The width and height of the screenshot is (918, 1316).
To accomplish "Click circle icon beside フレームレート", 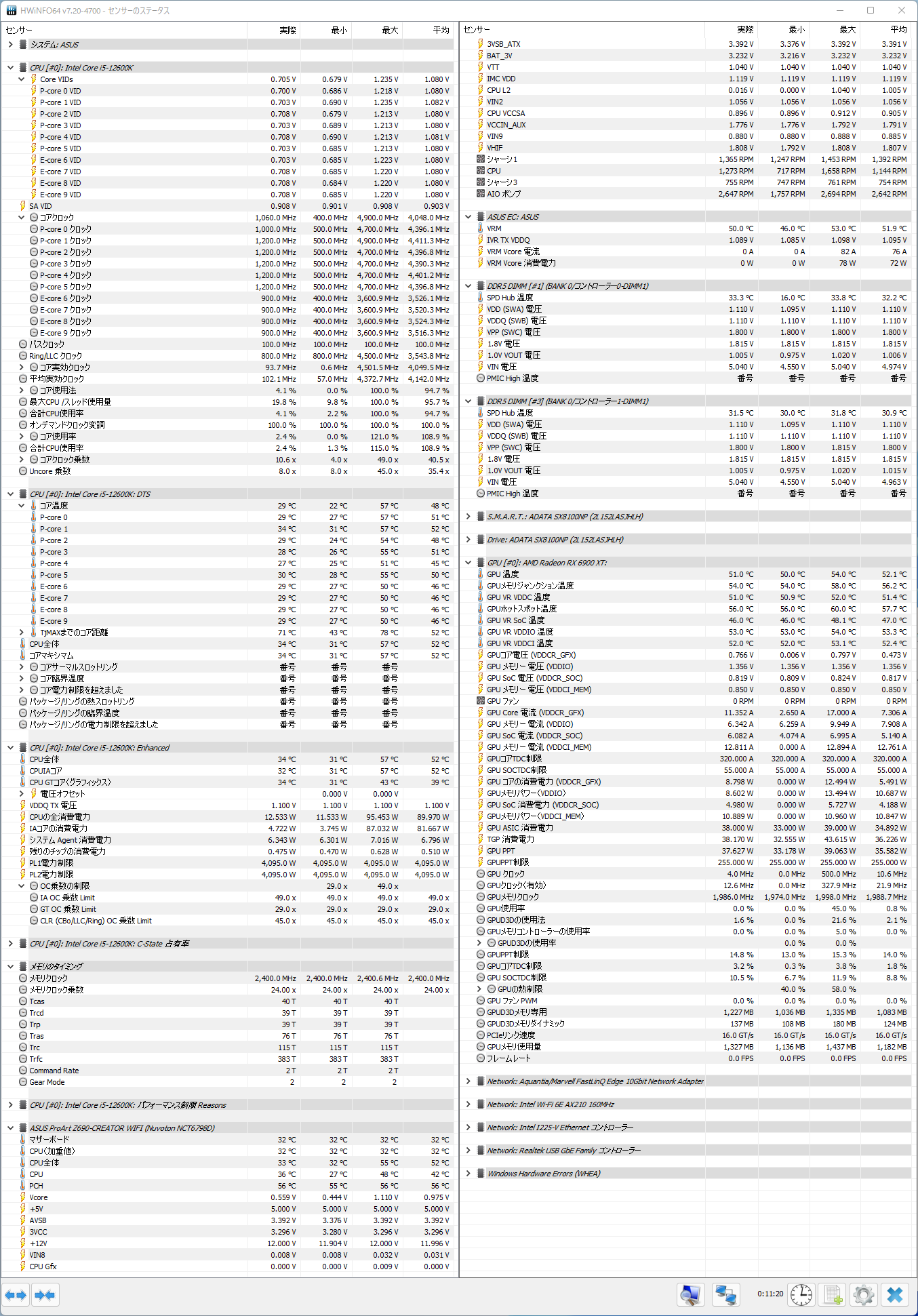I will point(480,1058).
